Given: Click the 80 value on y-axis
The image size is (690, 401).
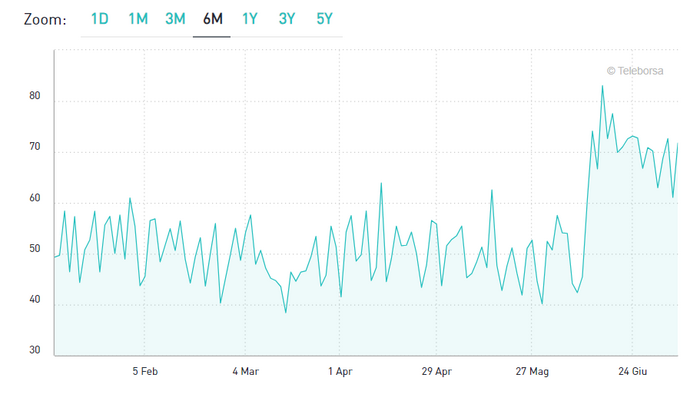Looking at the screenshot, I should point(35,96).
